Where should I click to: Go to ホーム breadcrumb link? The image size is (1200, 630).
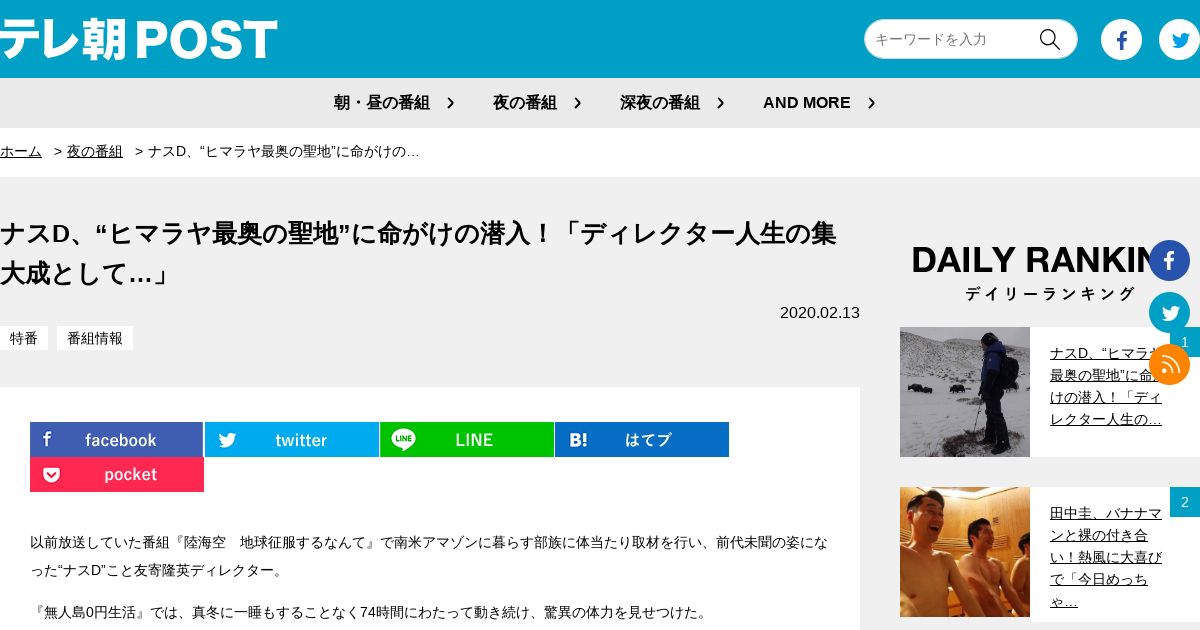click(21, 152)
